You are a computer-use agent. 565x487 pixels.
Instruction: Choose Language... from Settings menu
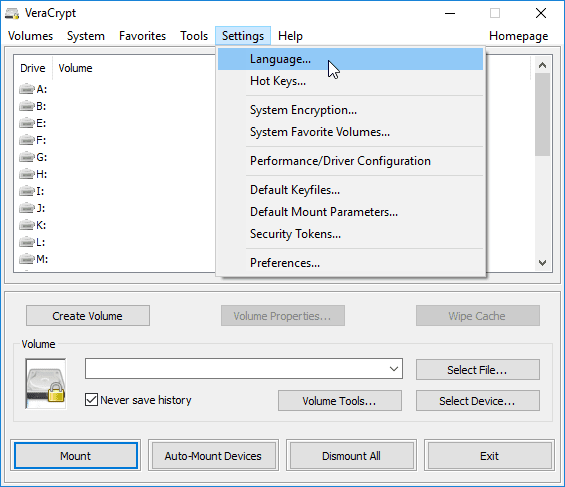350,59
